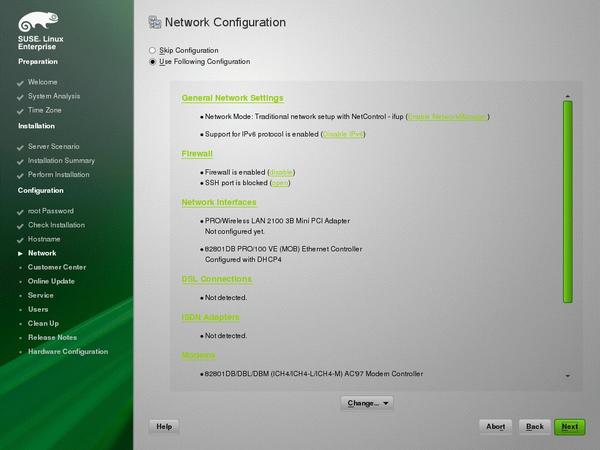
Task: Click the checkmark beside Welcome
Action: tap(20, 83)
